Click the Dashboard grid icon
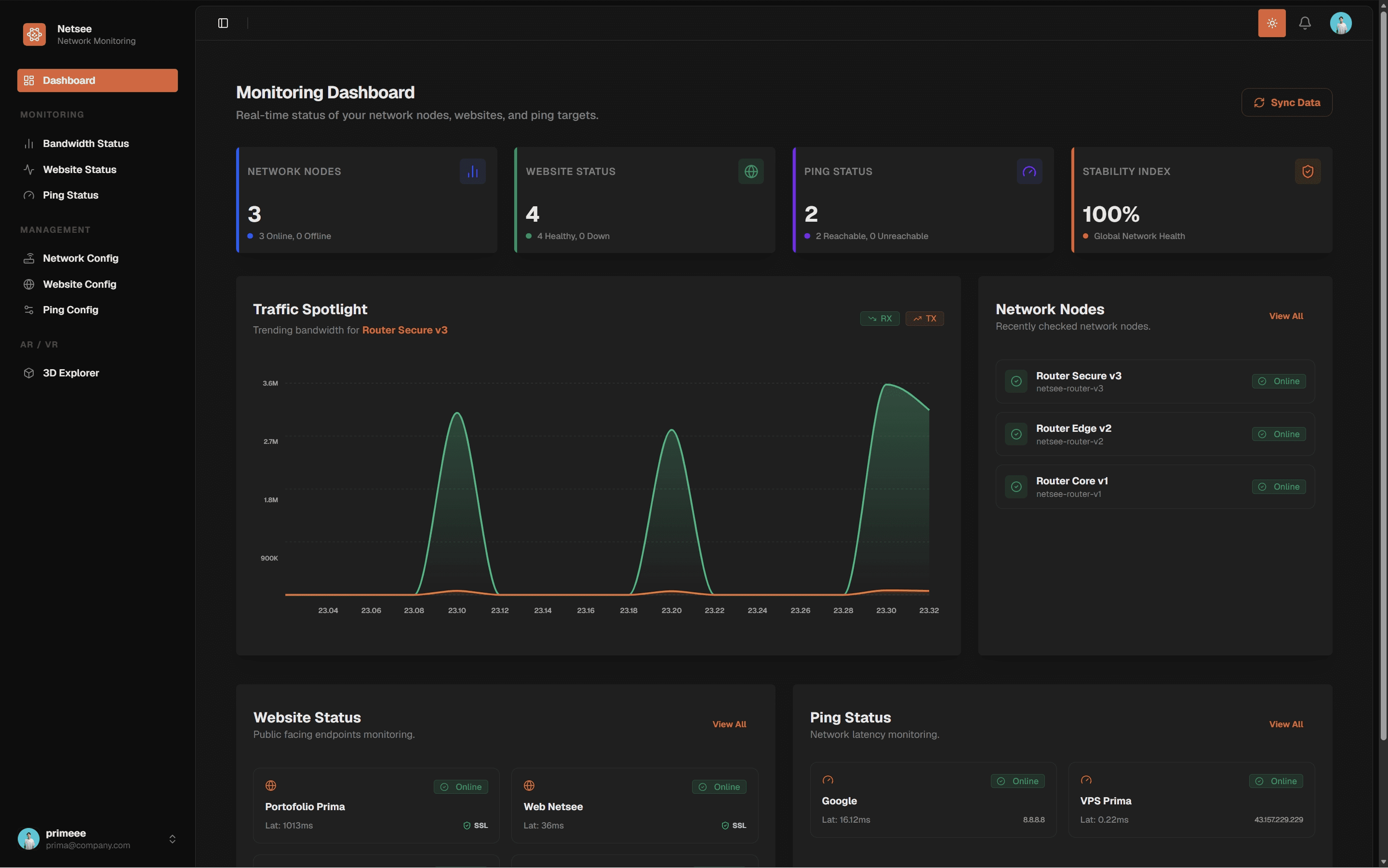The image size is (1388, 868). 29,80
